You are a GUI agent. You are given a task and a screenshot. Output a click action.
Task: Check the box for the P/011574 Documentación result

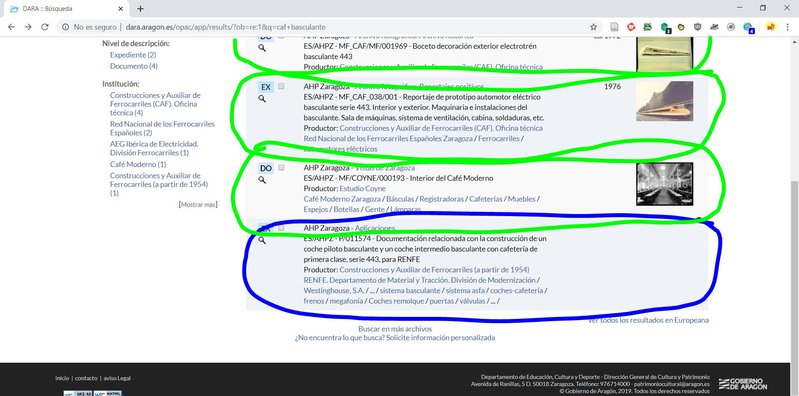pyautogui.click(x=281, y=228)
